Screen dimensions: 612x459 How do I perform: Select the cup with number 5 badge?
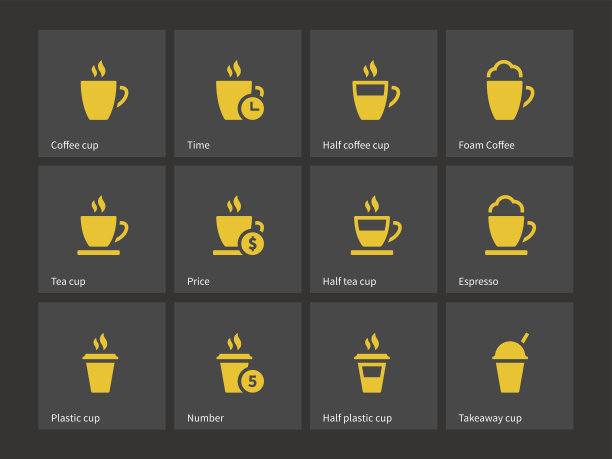coord(240,363)
